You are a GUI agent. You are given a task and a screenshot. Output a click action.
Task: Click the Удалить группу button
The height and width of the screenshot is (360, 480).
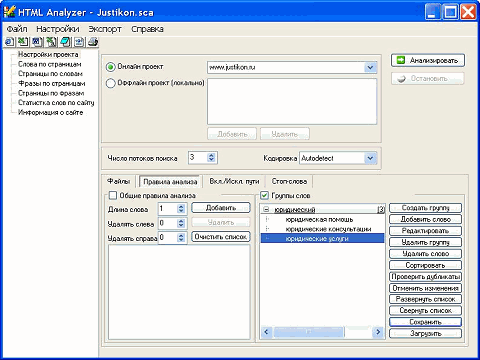pyautogui.click(x=426, y=242)
